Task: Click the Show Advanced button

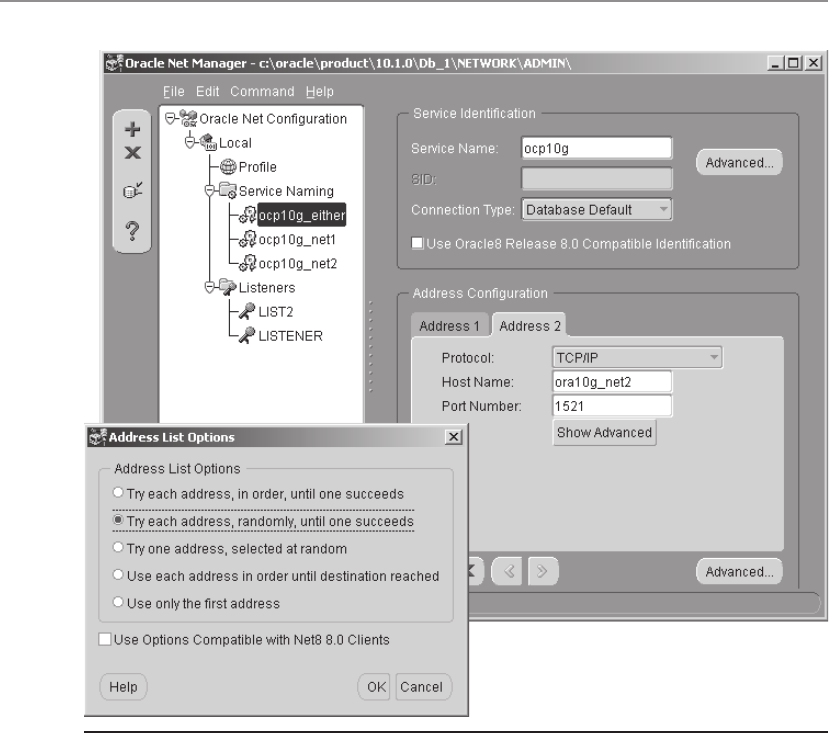Action: (x=604, y=433)
